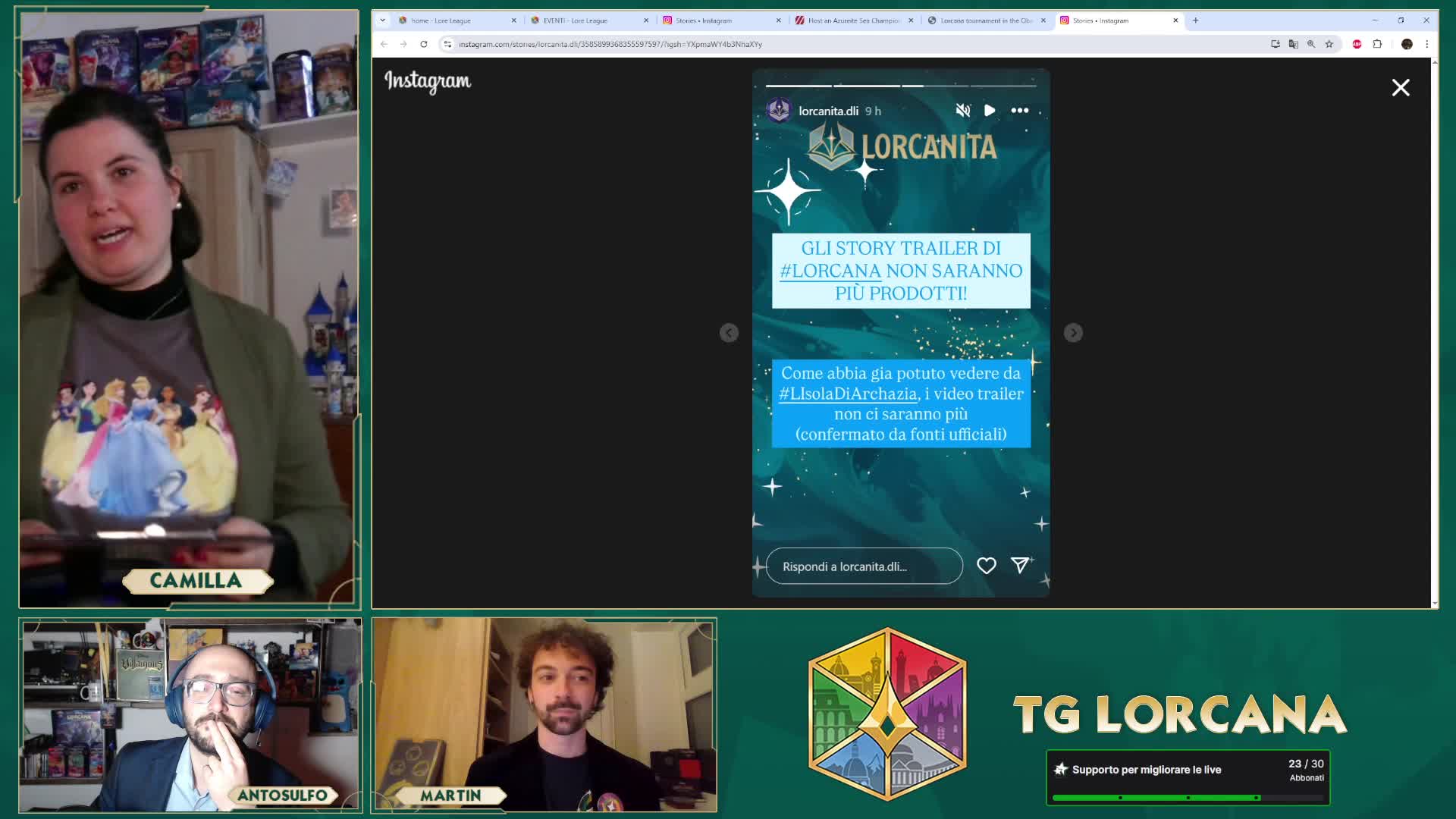Screen dimensions: 1456x819
Task: Click the 9 h story timestamp
Action: 873,111
